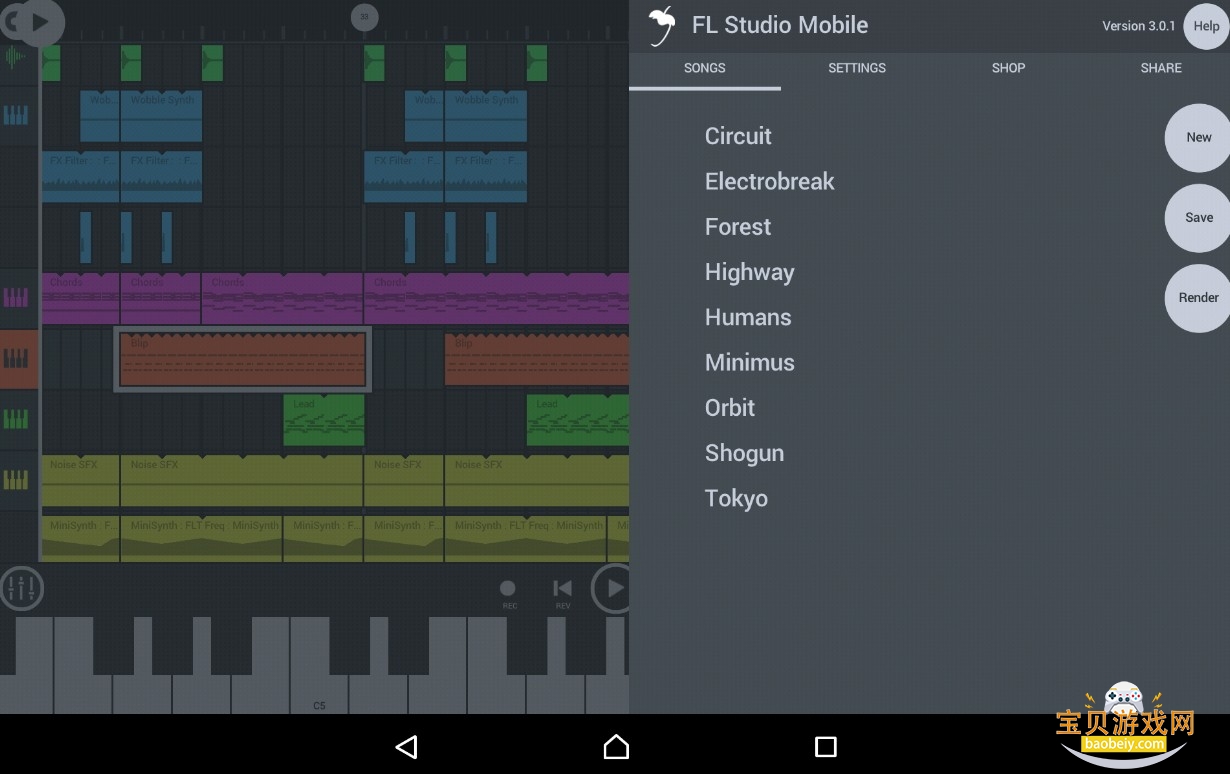Rewind with the REV button
The image size is (1230, 774).
click(563, 593)
